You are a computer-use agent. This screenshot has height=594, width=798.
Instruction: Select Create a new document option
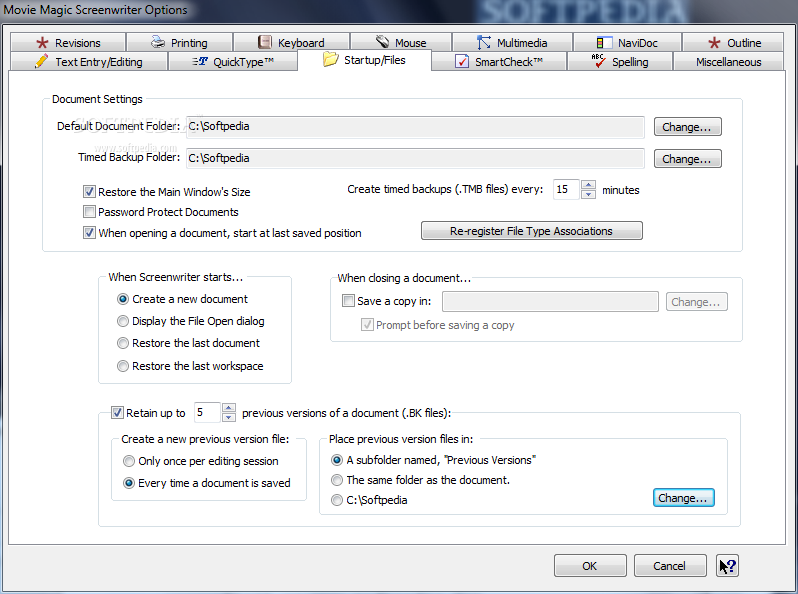tap(123, 299)
